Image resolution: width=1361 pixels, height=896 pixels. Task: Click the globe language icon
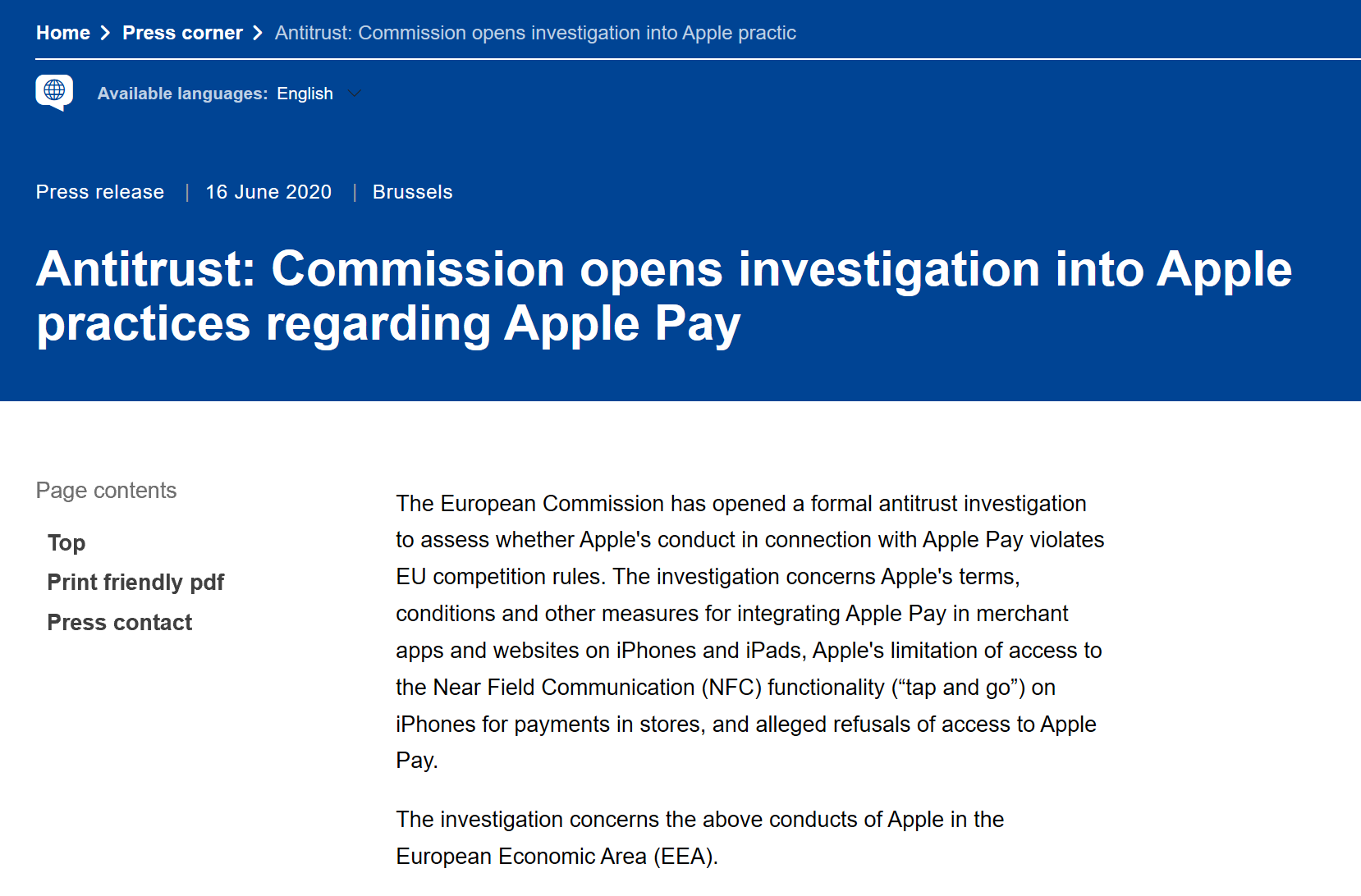pos(54,92)
